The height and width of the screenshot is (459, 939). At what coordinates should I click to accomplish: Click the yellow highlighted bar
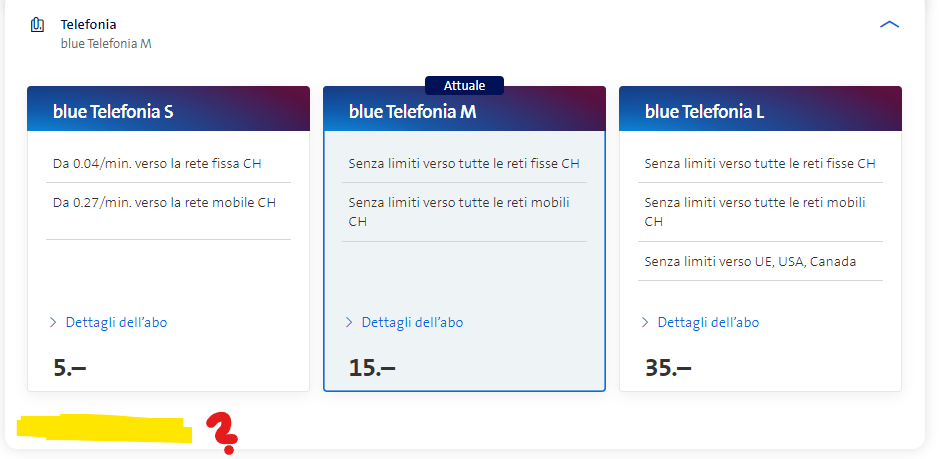[x=103, y=430]
